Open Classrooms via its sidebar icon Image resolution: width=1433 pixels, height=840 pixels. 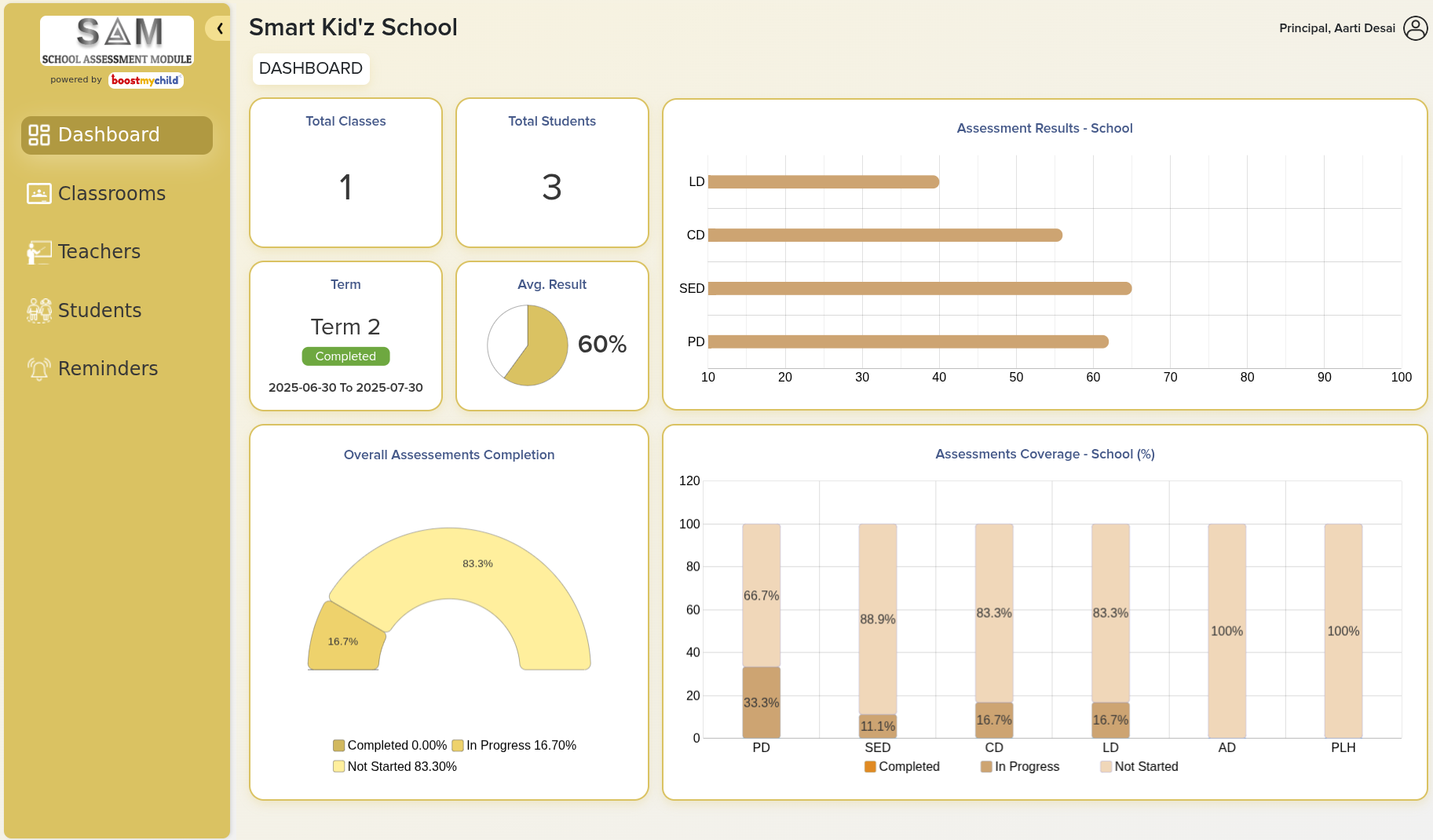38,193
